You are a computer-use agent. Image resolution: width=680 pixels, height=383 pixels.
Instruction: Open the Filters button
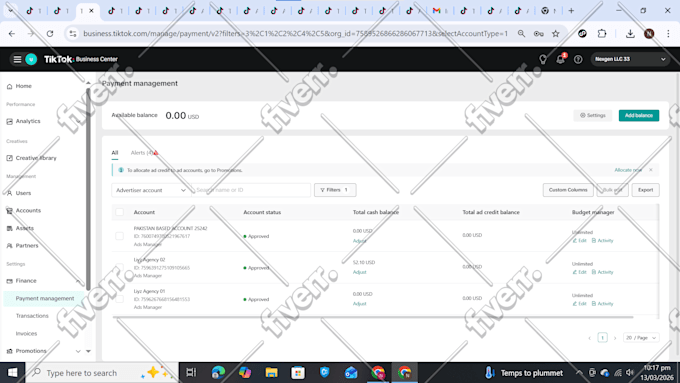[x=335, y=190]
